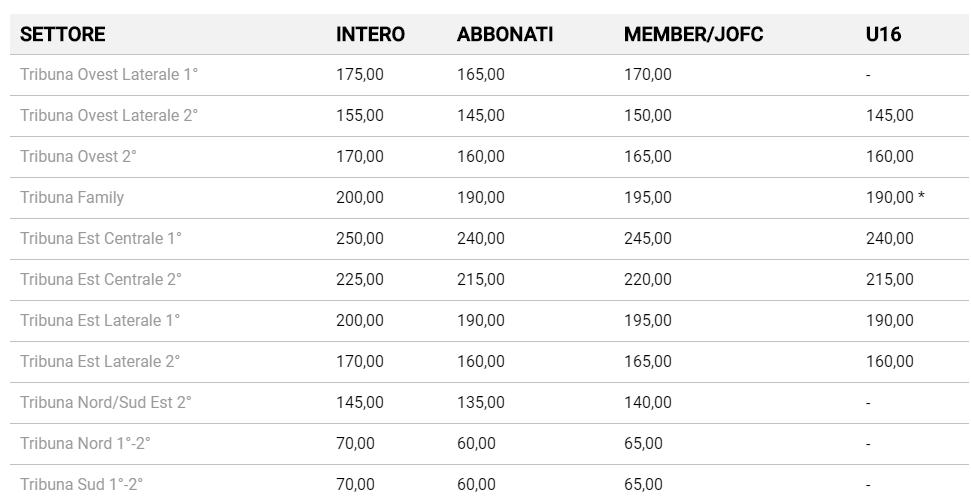Click the Tribuna Est Laterale 1° sector name
Screen dimensions: 971x496
tap(100, 321)
